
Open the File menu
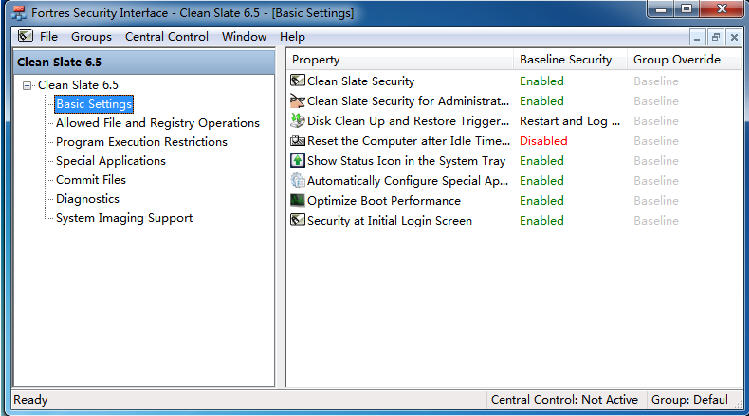click(49, 37)
